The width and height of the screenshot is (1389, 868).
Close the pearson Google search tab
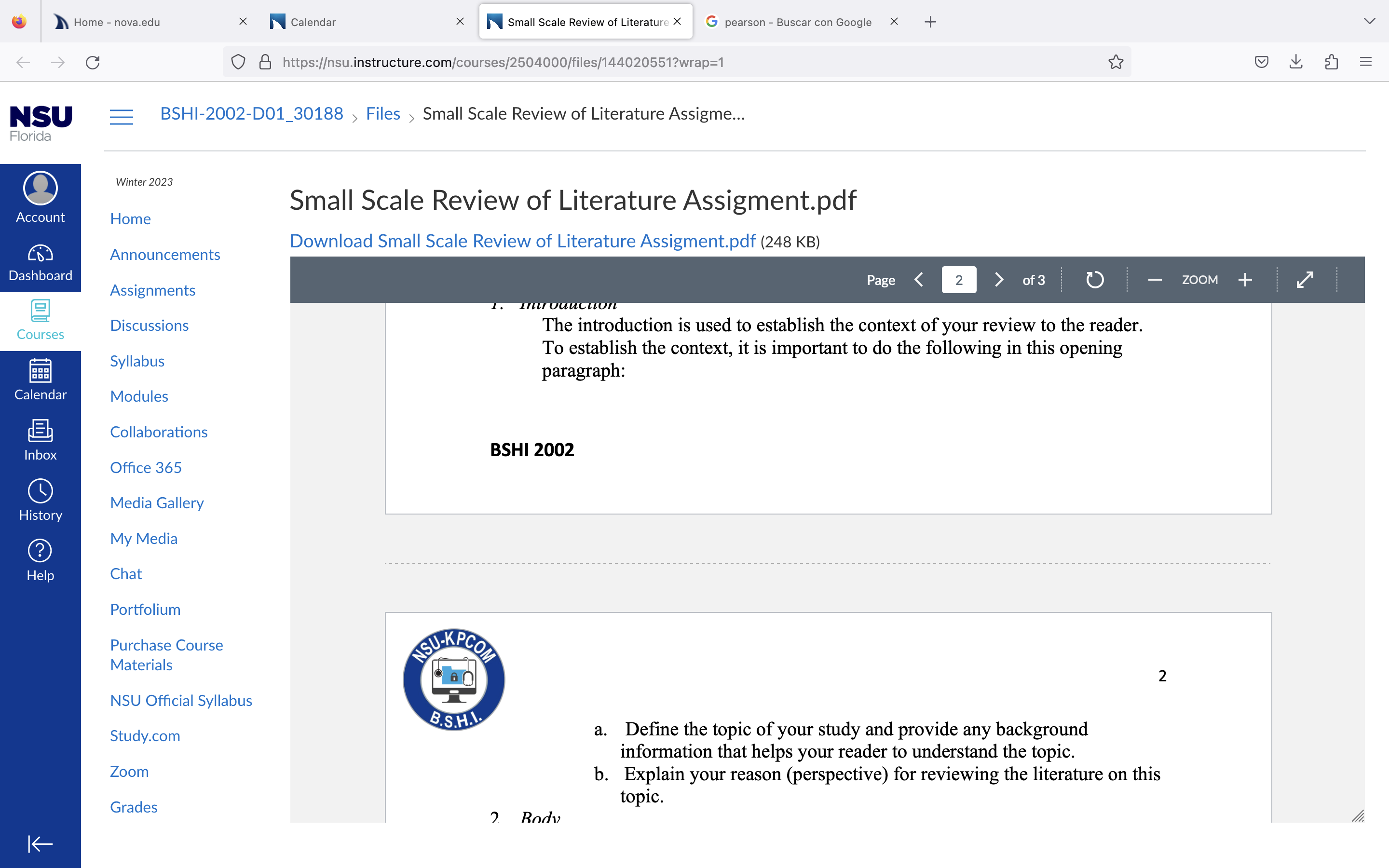(894, 21)
